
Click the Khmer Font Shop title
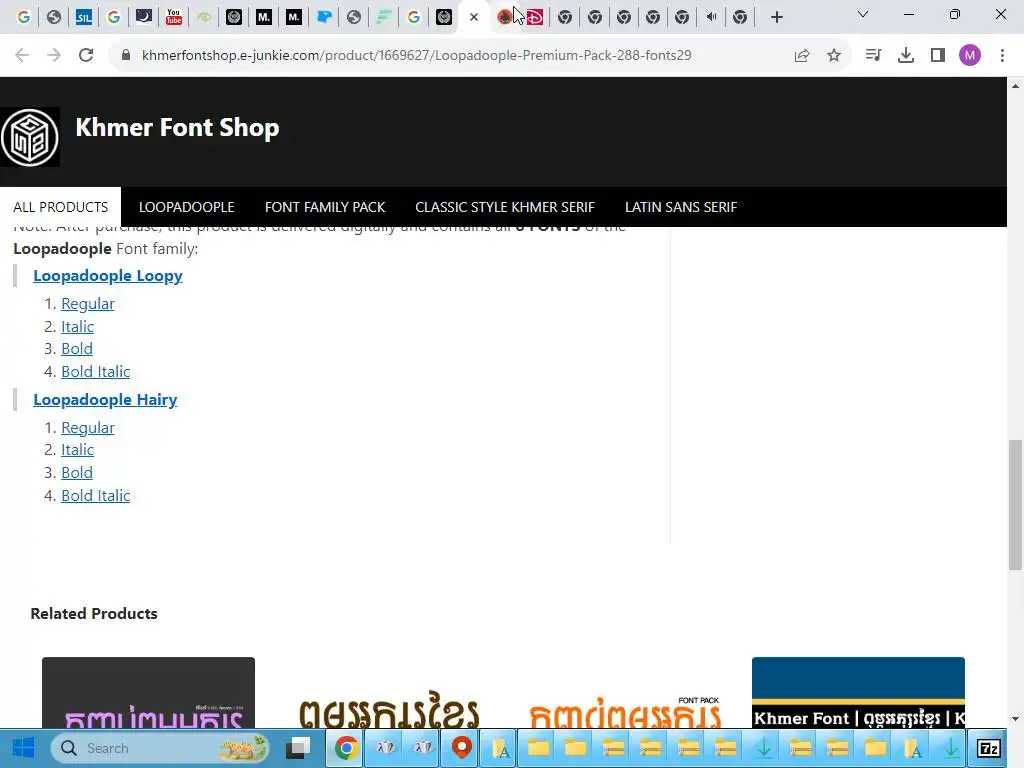click(x=177, y=127)
